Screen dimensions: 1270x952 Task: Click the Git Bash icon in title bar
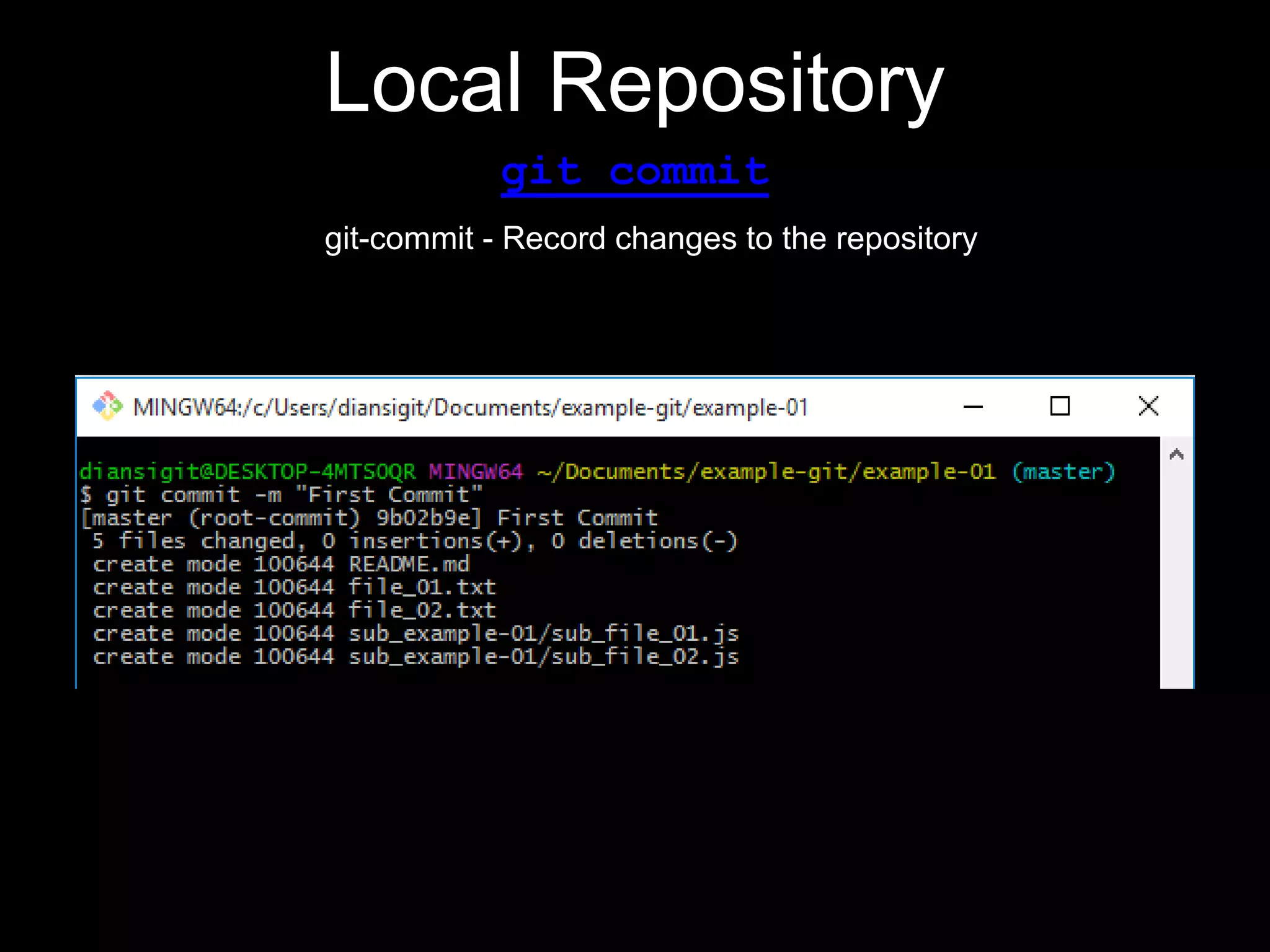point(107,407)
